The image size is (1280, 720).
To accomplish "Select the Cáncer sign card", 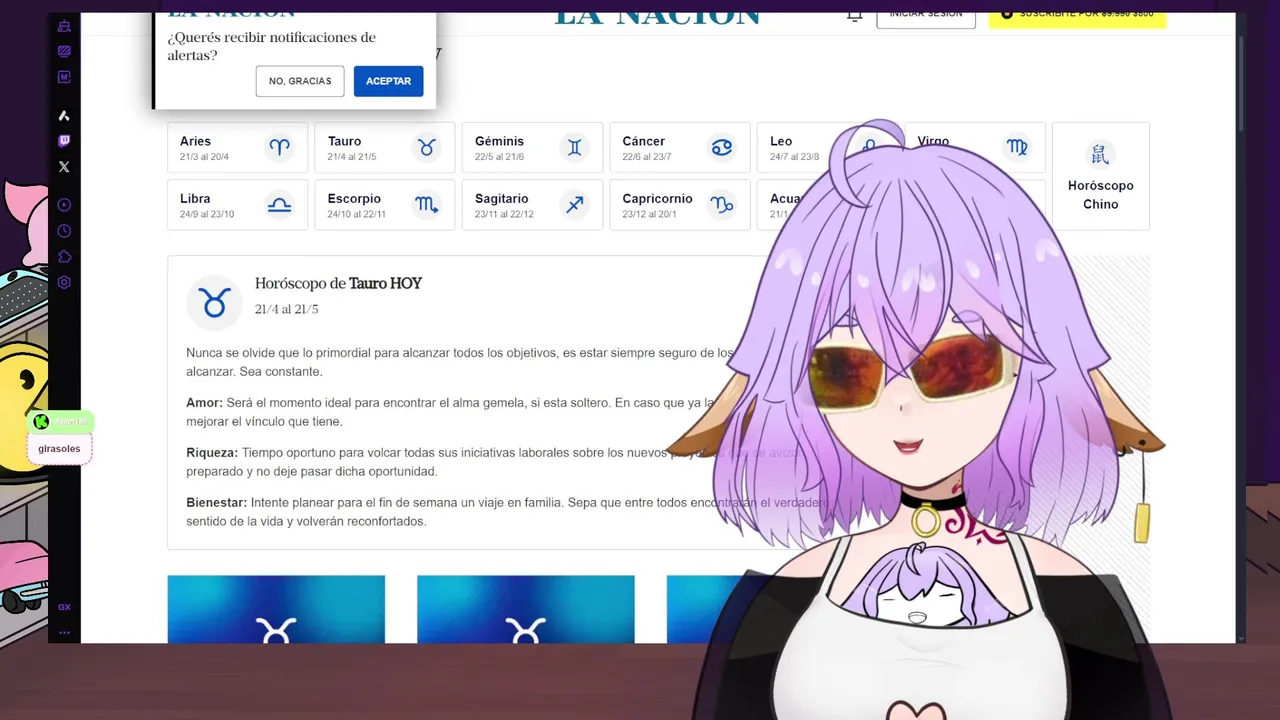I will click(x=680, y=148).
